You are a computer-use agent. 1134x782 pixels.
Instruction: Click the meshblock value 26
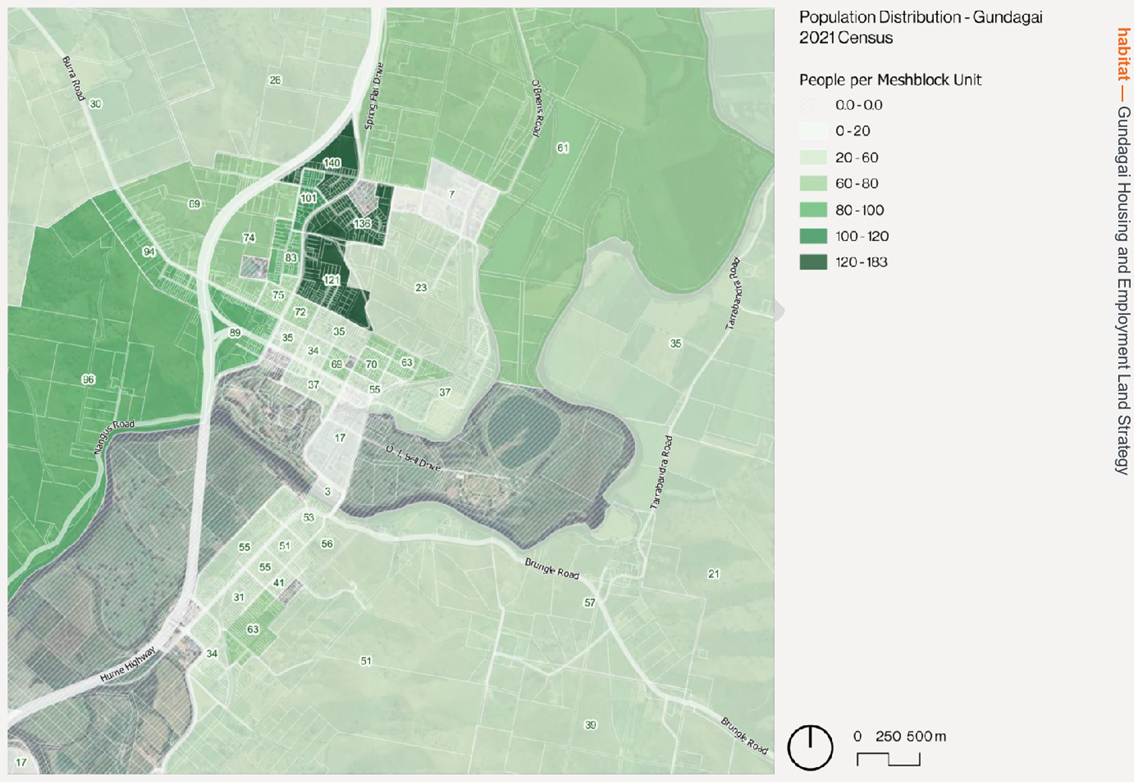(275, 80)
